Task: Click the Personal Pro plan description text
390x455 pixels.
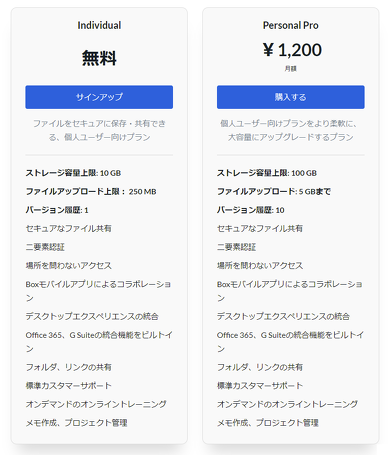Action: pos(291,130)
